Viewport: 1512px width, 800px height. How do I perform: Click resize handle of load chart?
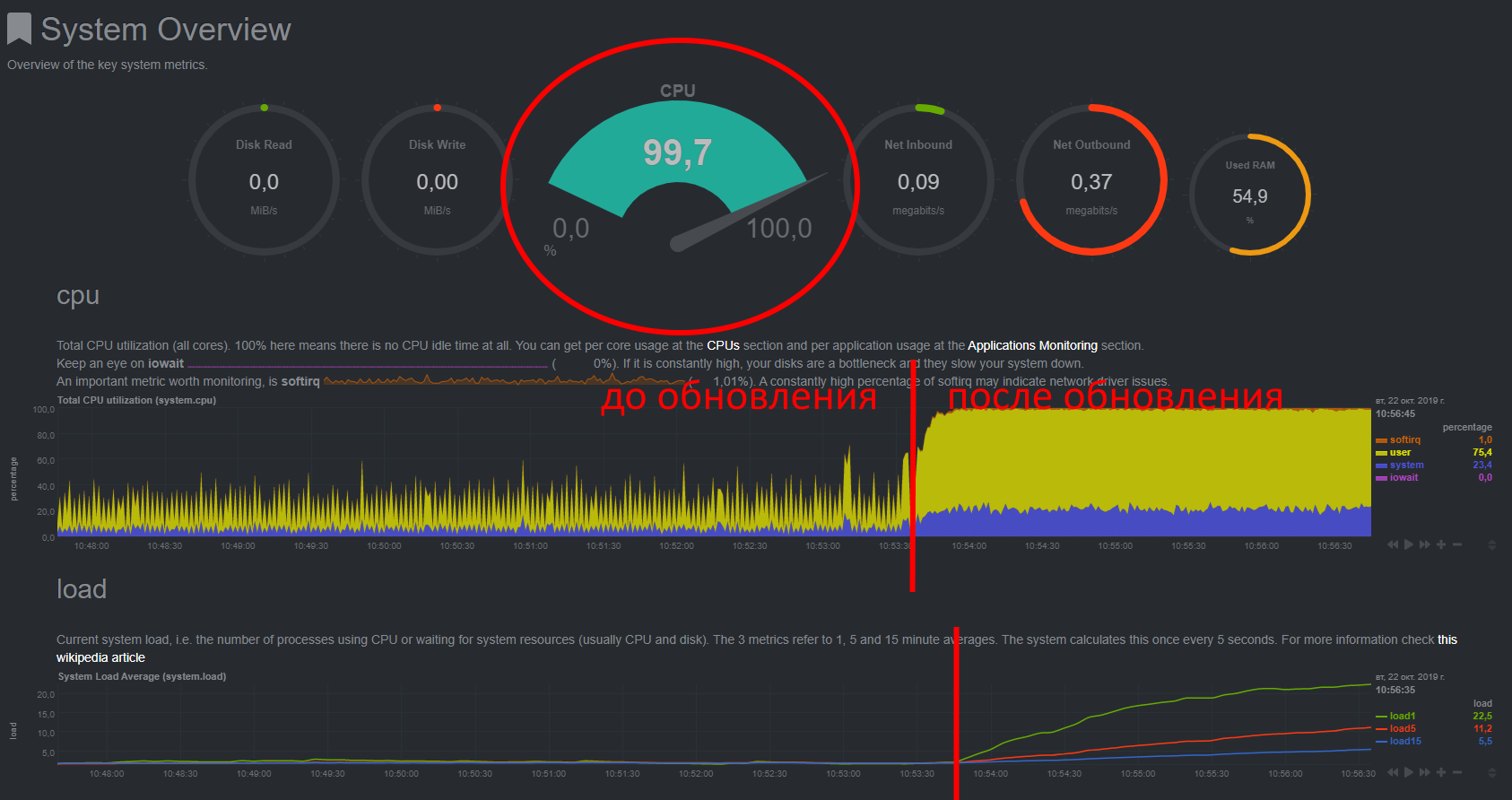[1492, 772]
